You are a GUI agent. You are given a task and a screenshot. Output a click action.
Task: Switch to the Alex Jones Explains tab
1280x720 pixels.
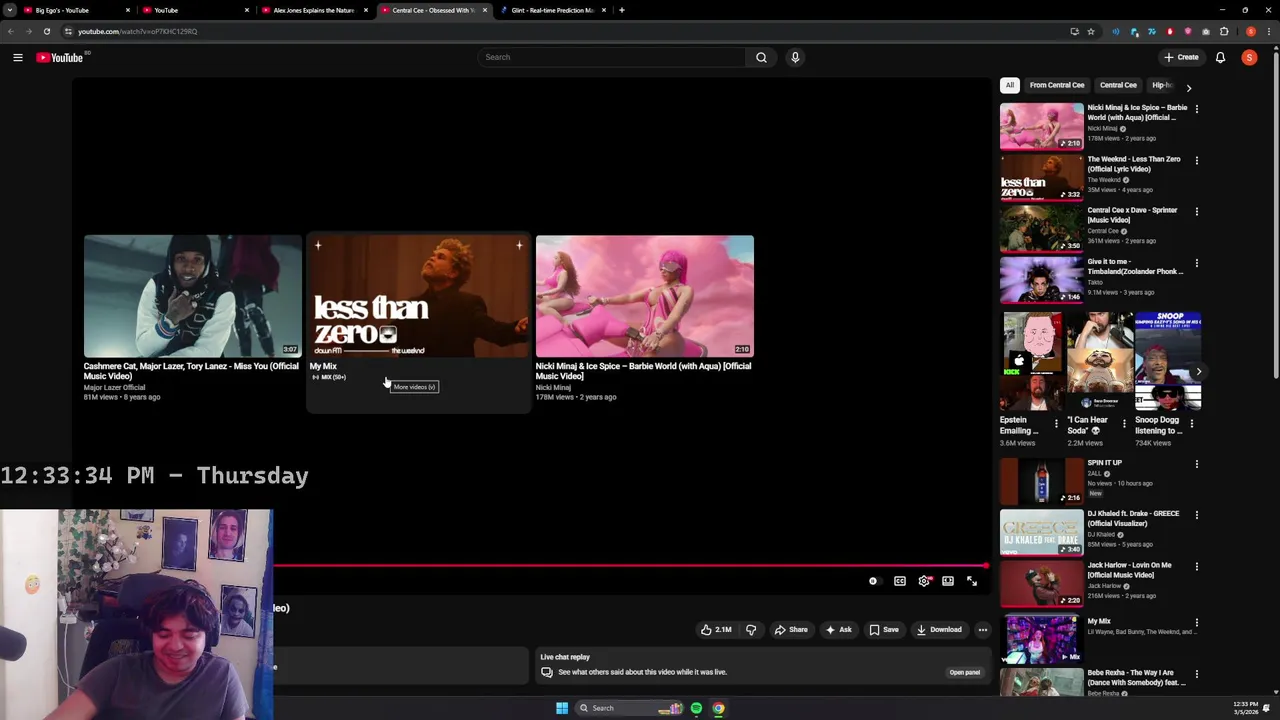[x=313, y=10]
